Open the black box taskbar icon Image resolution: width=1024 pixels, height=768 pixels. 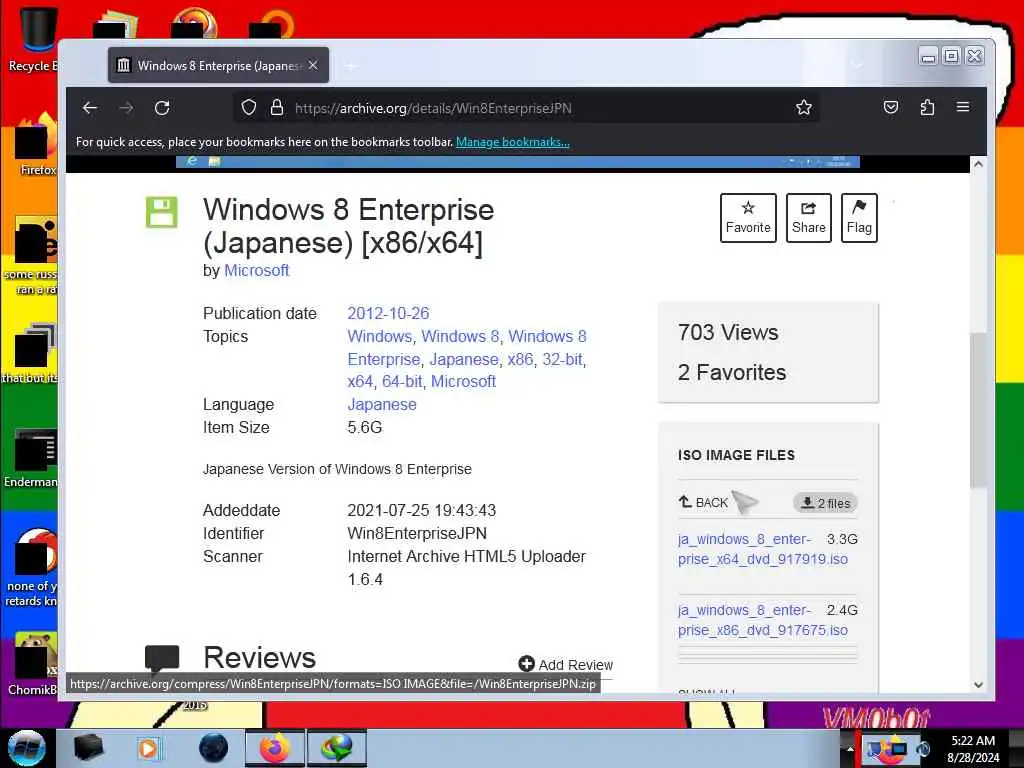tap(89, 748)
